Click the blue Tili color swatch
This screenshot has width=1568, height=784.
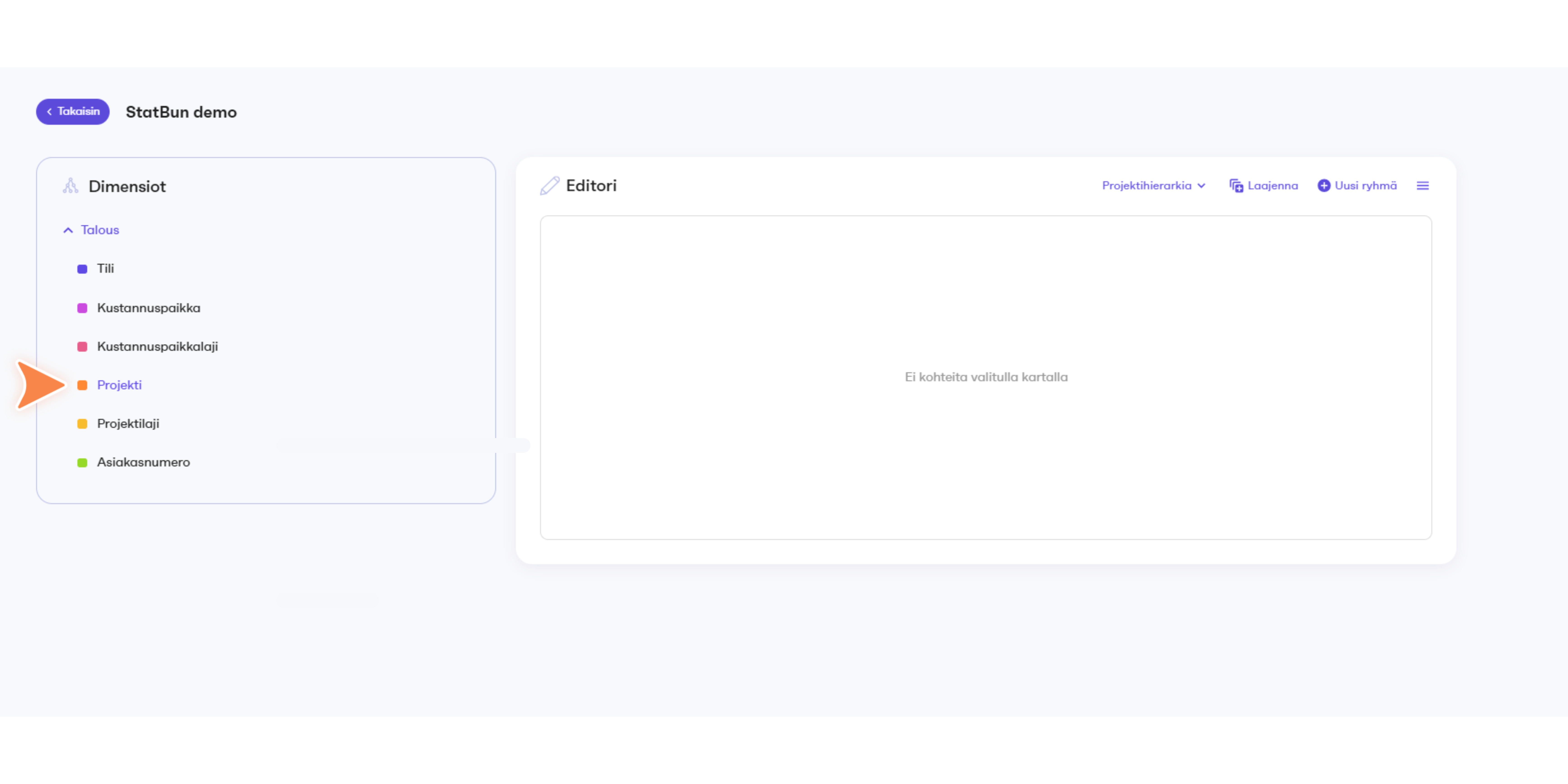pyautogui.click(x=82, y=269)
